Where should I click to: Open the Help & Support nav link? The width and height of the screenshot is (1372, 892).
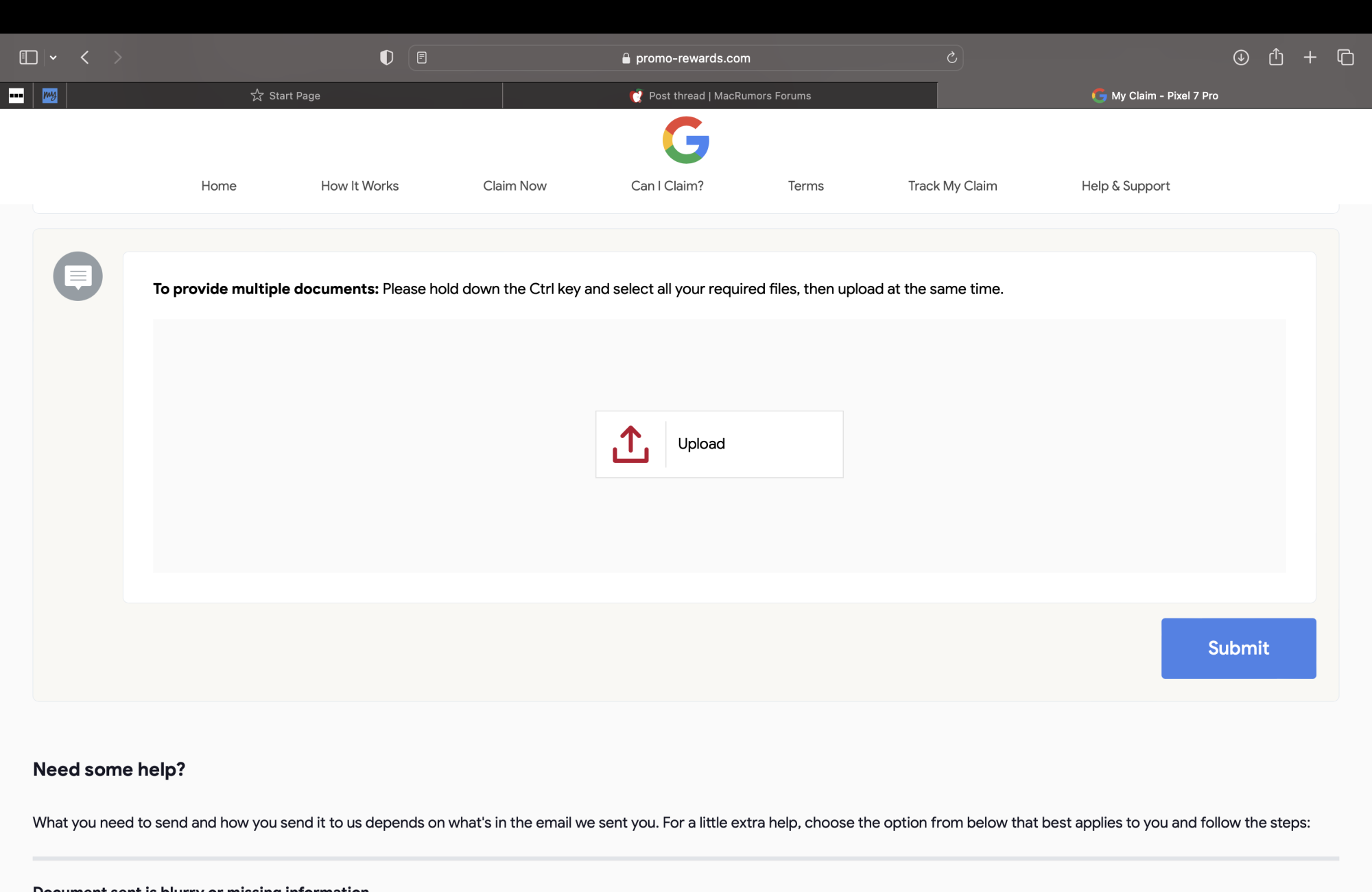(1125, 186)
